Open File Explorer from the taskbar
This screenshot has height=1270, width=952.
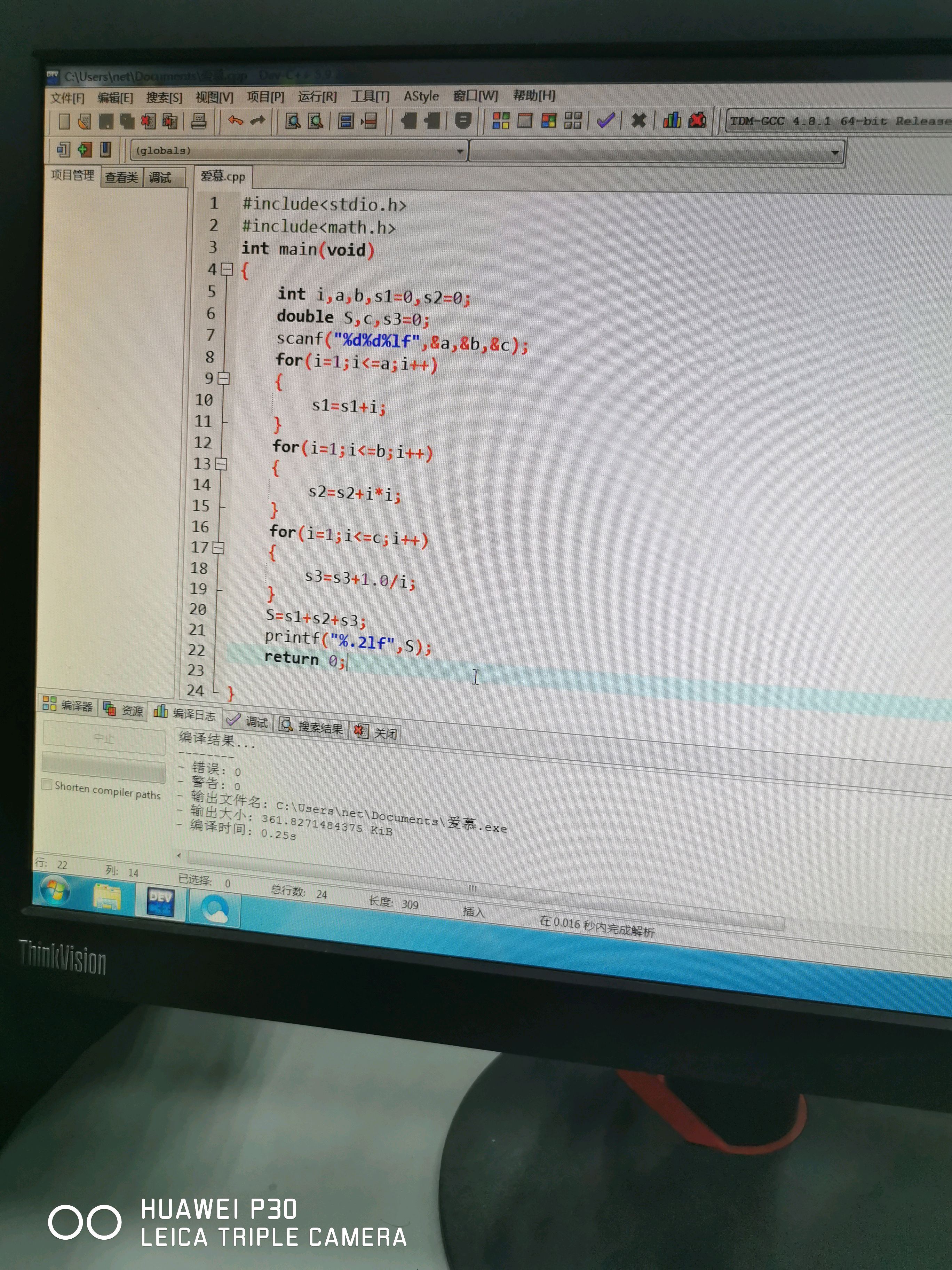point(107,897)
